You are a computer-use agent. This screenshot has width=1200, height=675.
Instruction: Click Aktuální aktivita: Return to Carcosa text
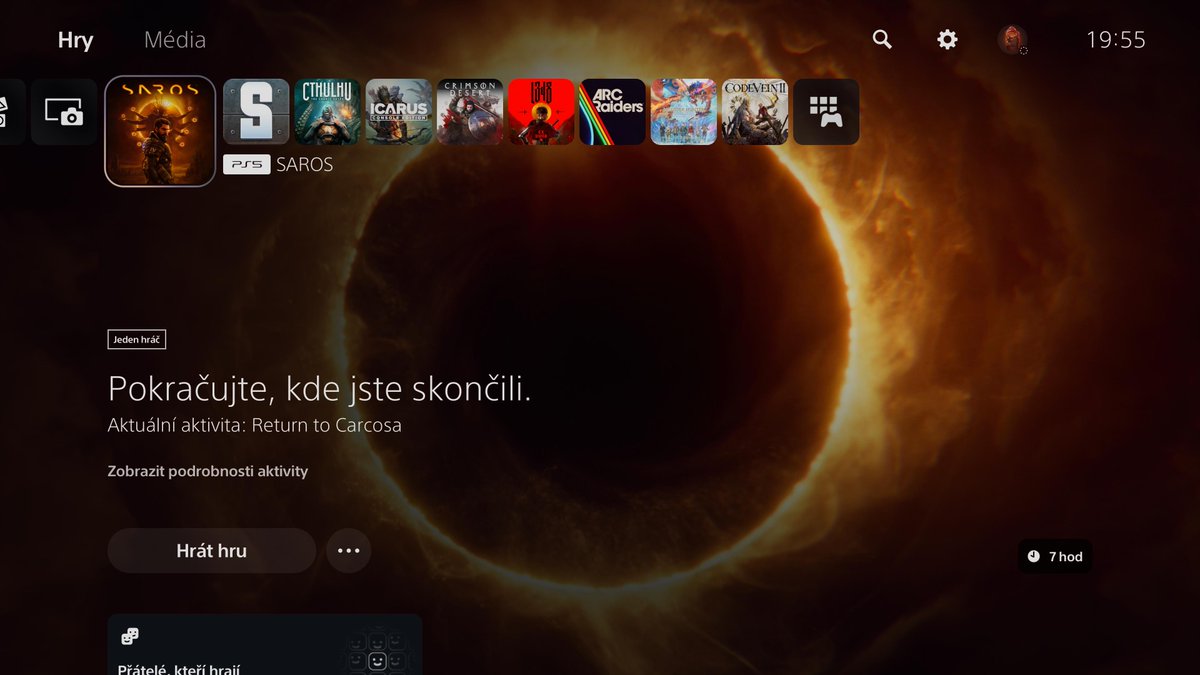point(255,425)
